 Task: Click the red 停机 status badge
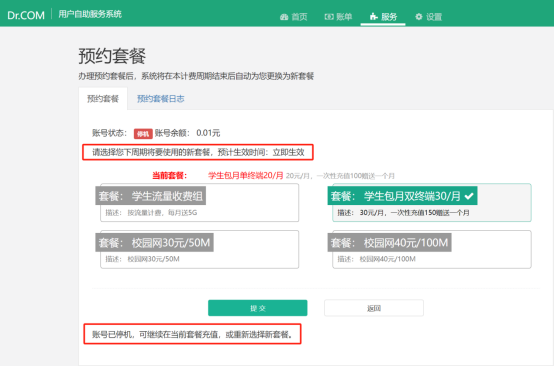coord(143,134)
